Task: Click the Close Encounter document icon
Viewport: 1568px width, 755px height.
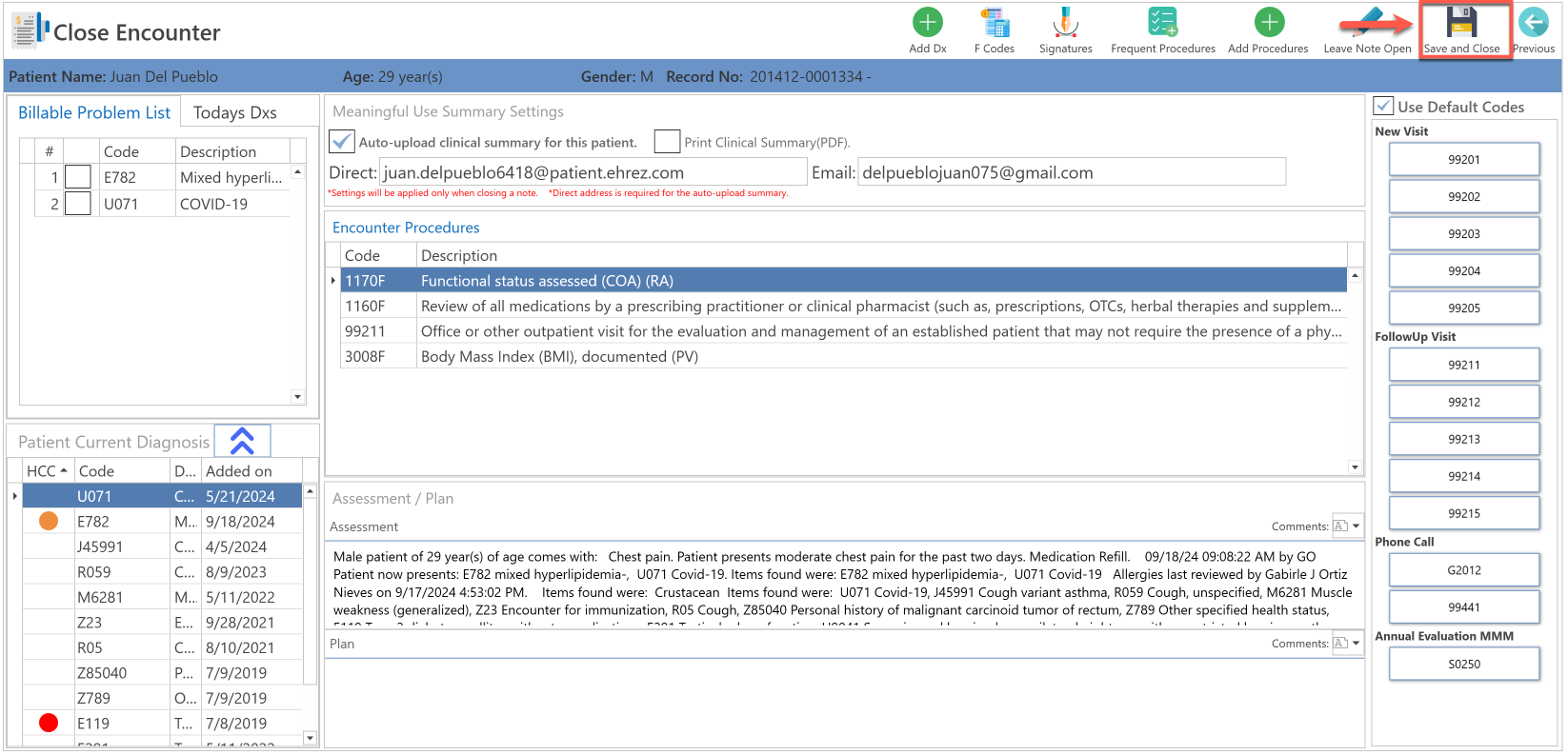Action: [29, 30]
